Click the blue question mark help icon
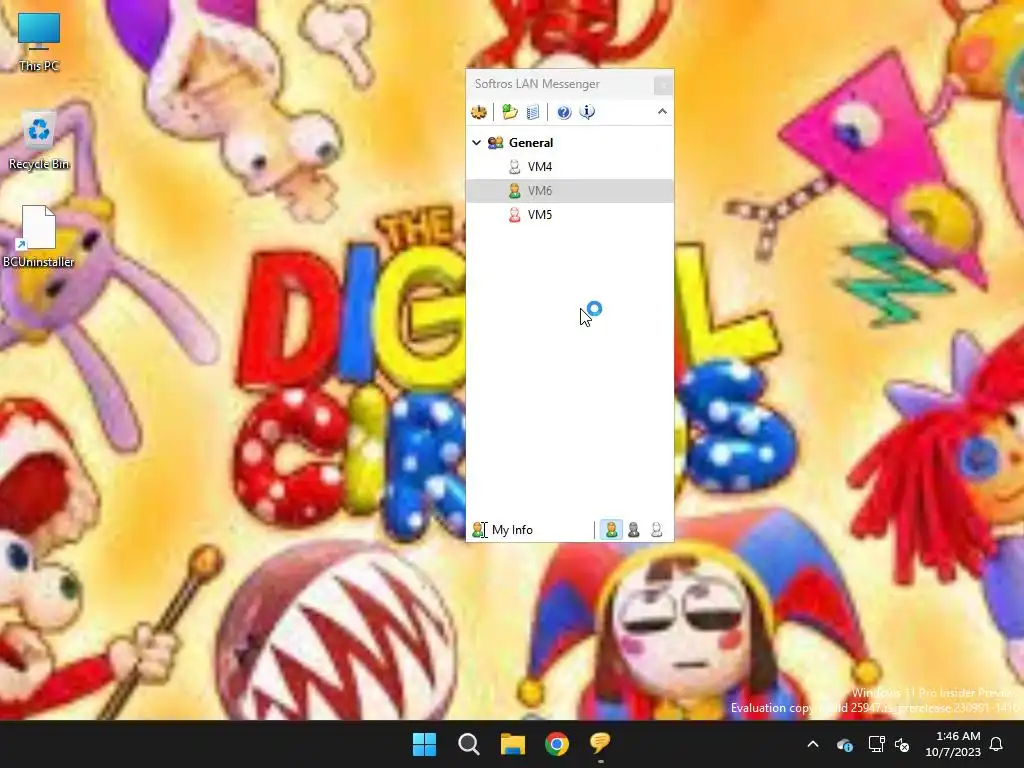The image size is (1024, 768). tap(564, 112)
